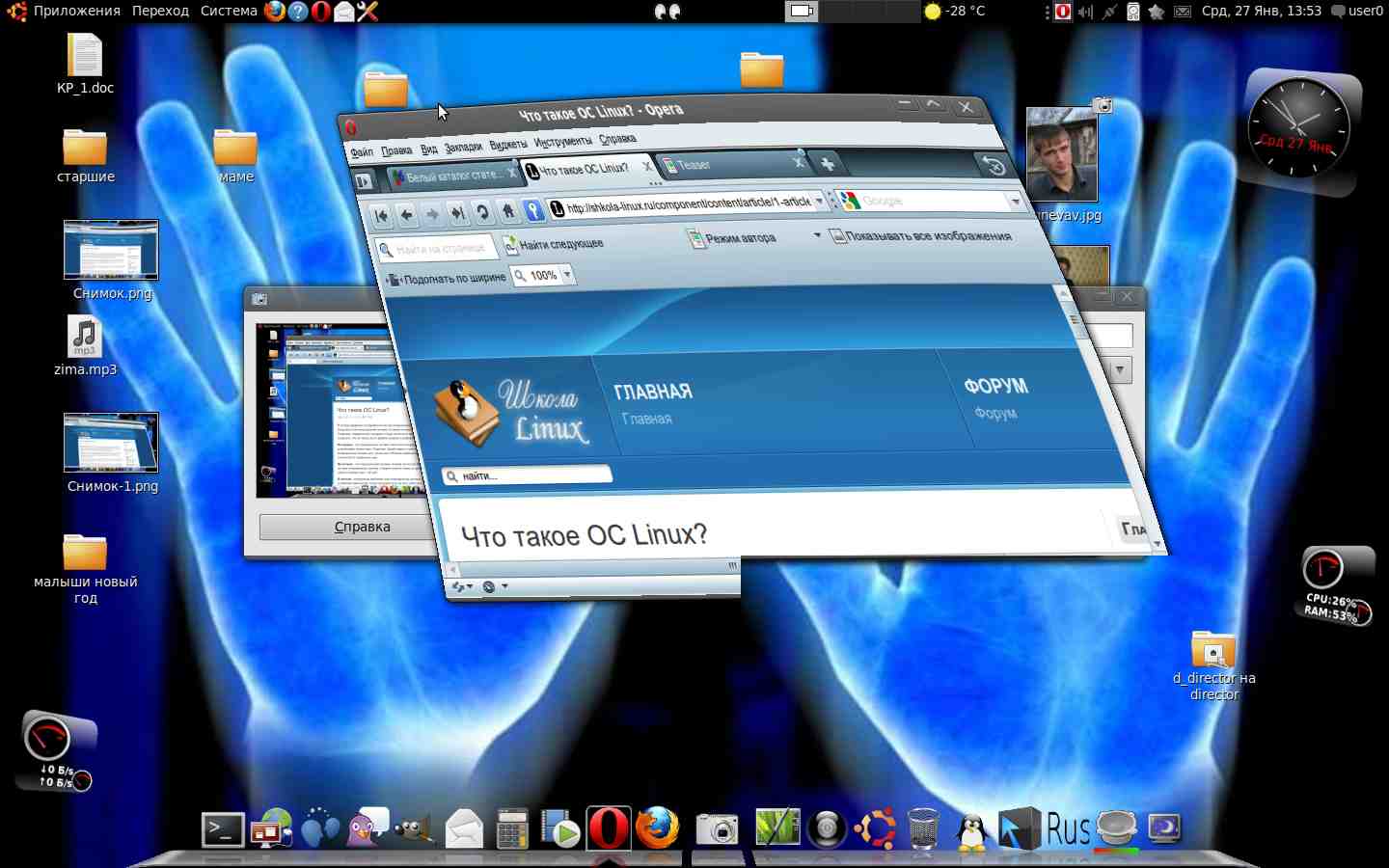The width and height of the screenshot is (1389, 868).
Task: Click the Найти на странице field
Action: (437, 249)
